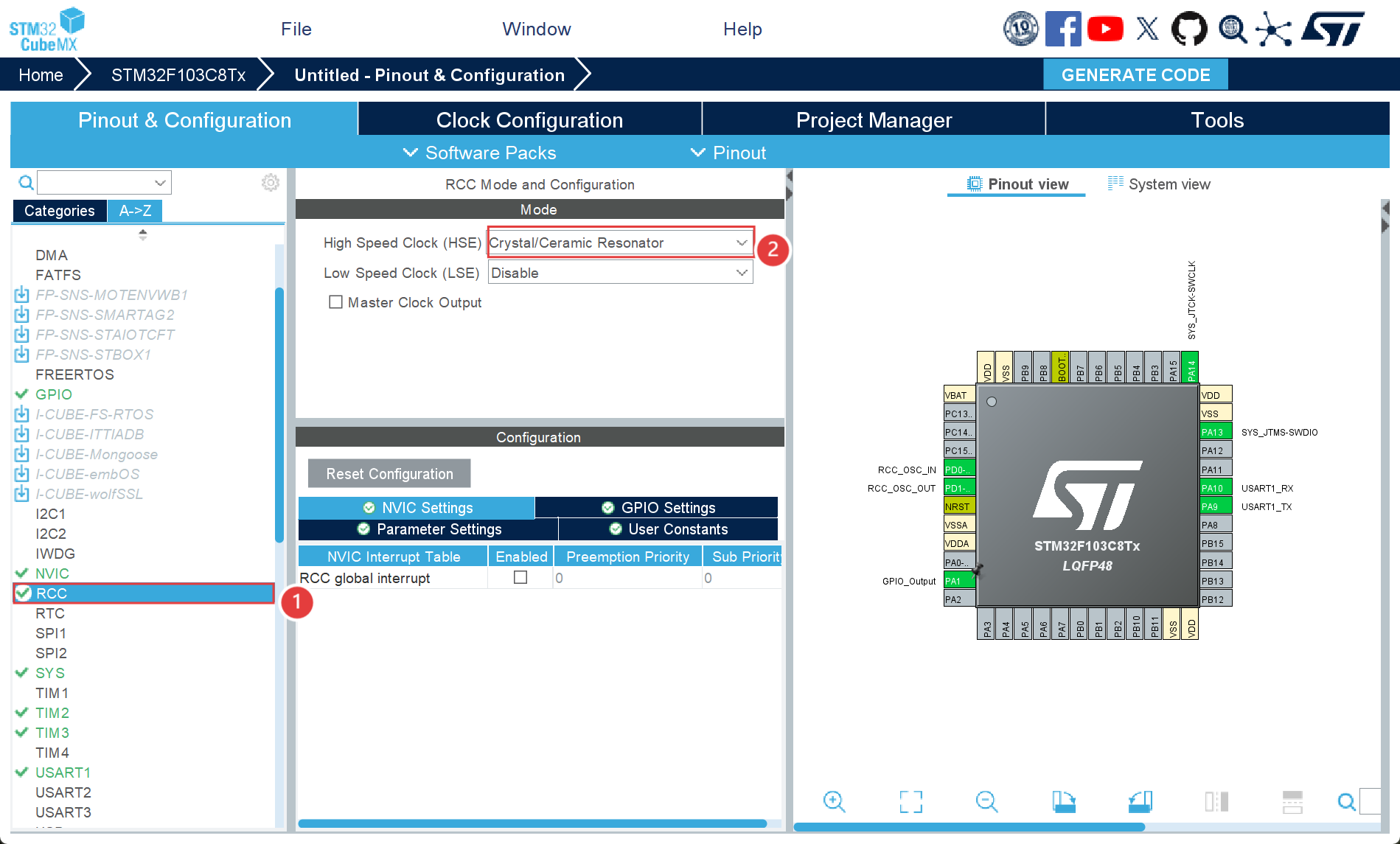Click the PA9 pin on the chip
Screen dimensions: 1400x844
coord(1216,506)
